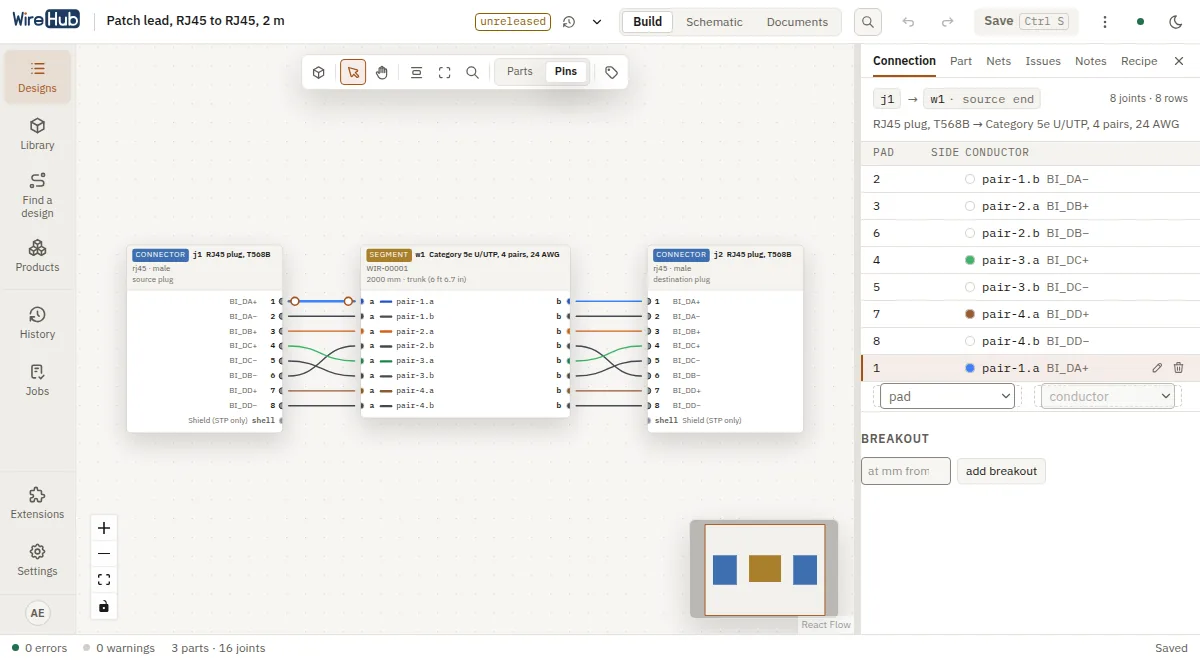Click the add breakout button

tap(1001, 471)
